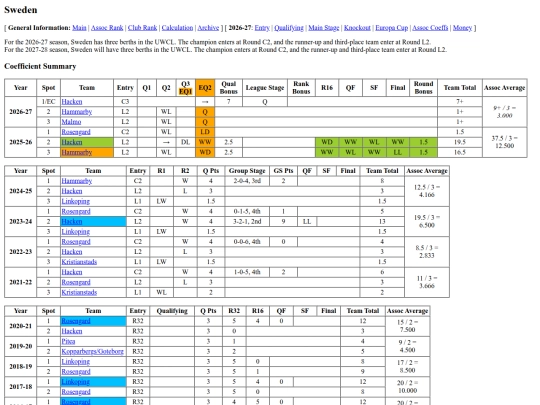Click Kristianstads in the 2022-23 season rows

pos(79,262)
